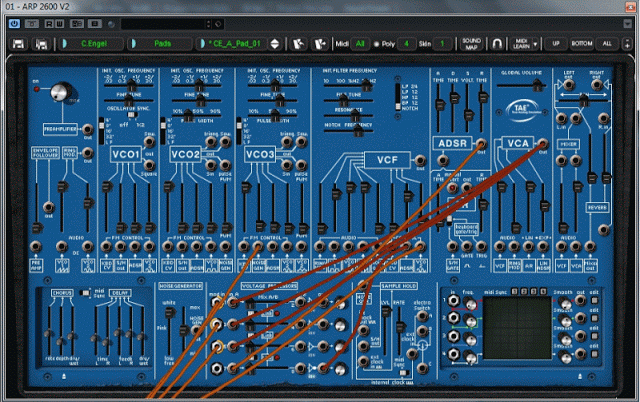Click the Preamplifier out jack
Screen dimensions: 640x402
87,129
